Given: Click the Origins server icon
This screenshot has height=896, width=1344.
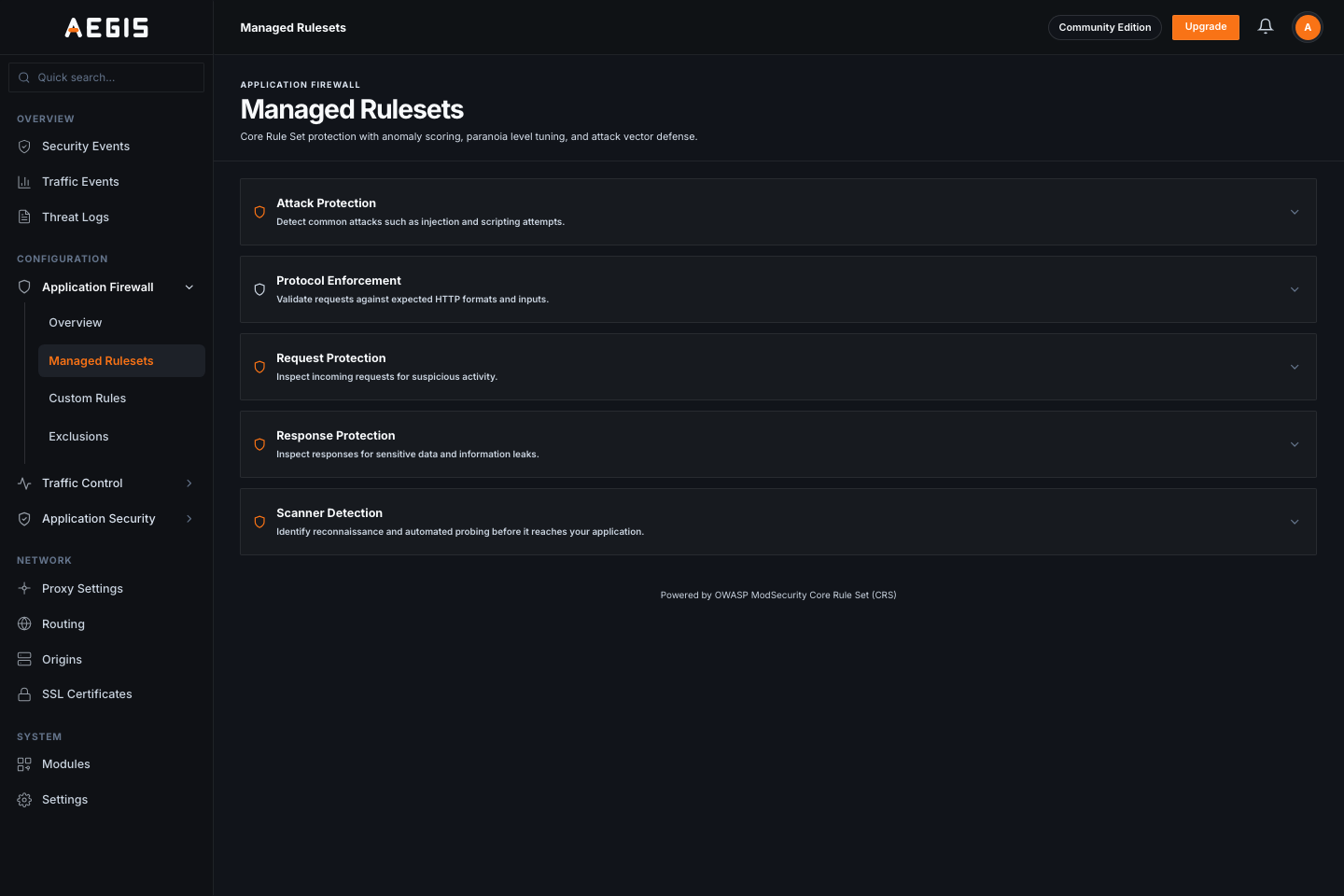Looking at the screenshot, I should (x=24, y=660).
